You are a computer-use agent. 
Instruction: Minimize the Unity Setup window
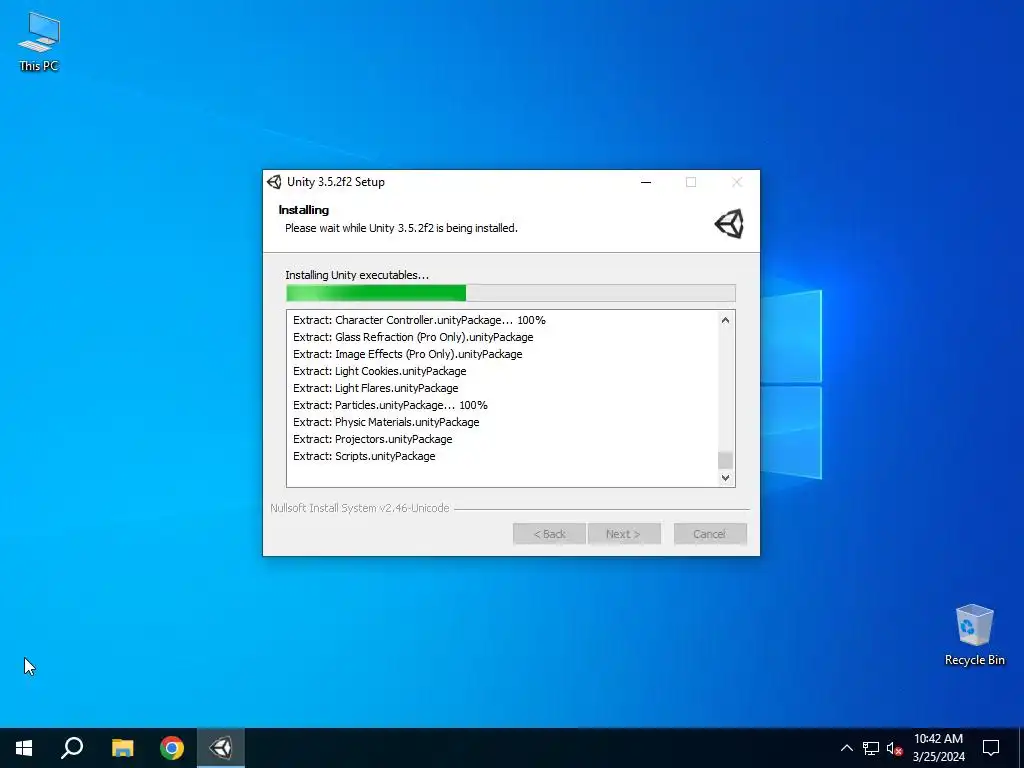click(646, 182)
